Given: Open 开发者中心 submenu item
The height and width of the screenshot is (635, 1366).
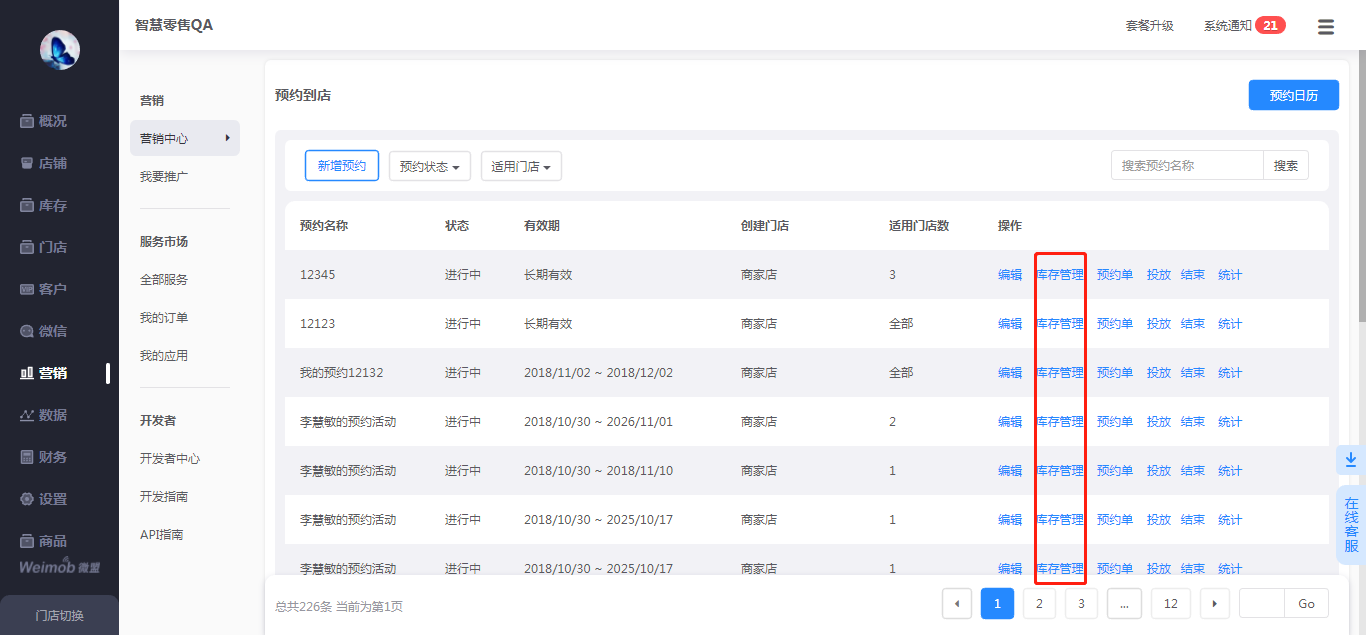Looking at the screenshot, I should pyautogui.click(x=170, y=459).
